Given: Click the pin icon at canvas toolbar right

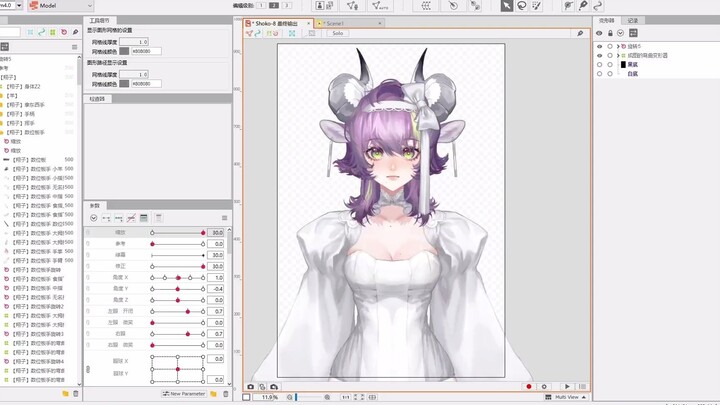Looking at the screenshot, I should [580, 33].
